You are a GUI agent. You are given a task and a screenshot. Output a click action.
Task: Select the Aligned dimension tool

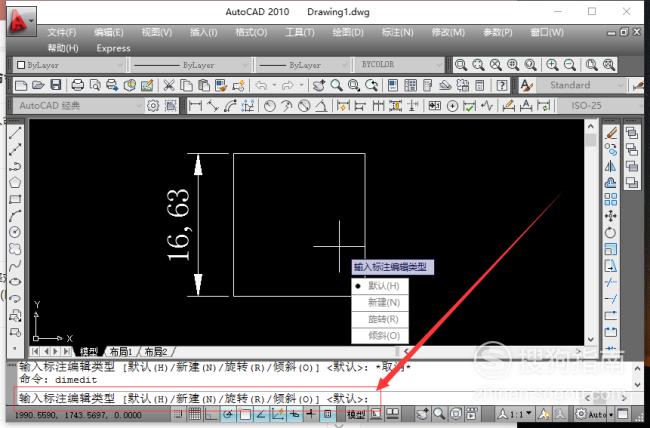point(213,106)
